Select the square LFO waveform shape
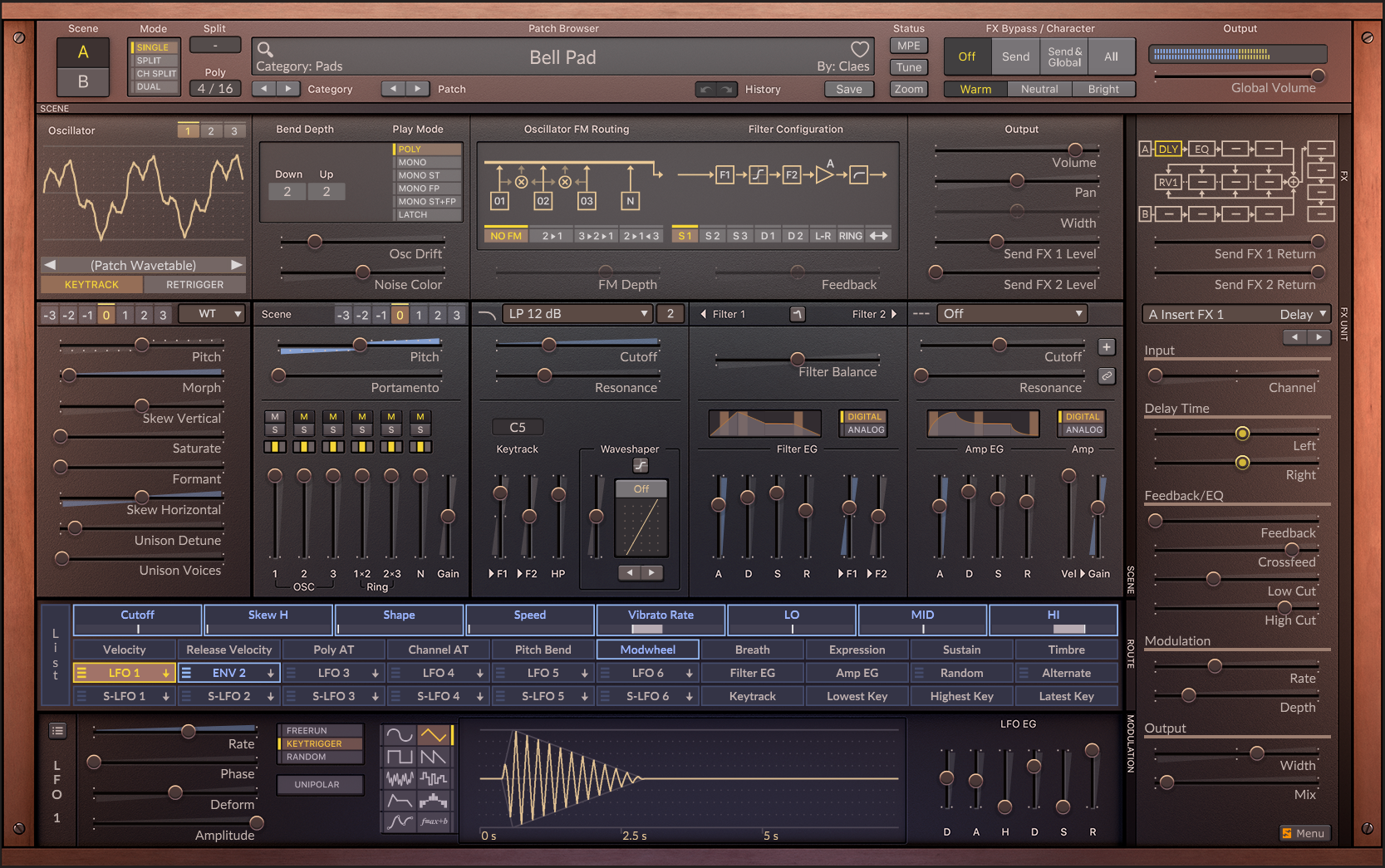Screen dimensions: 1385x868 (x=400, y=757)
